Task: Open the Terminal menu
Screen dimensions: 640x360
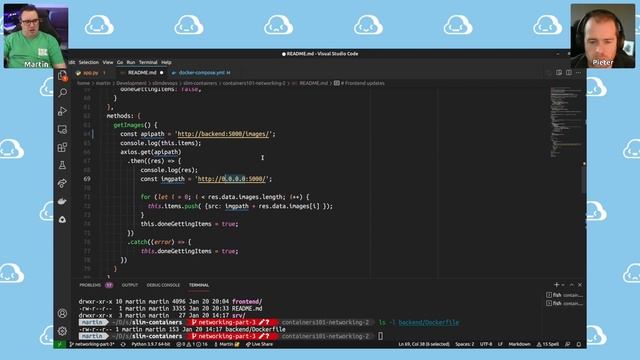Action: coord(148,62)
